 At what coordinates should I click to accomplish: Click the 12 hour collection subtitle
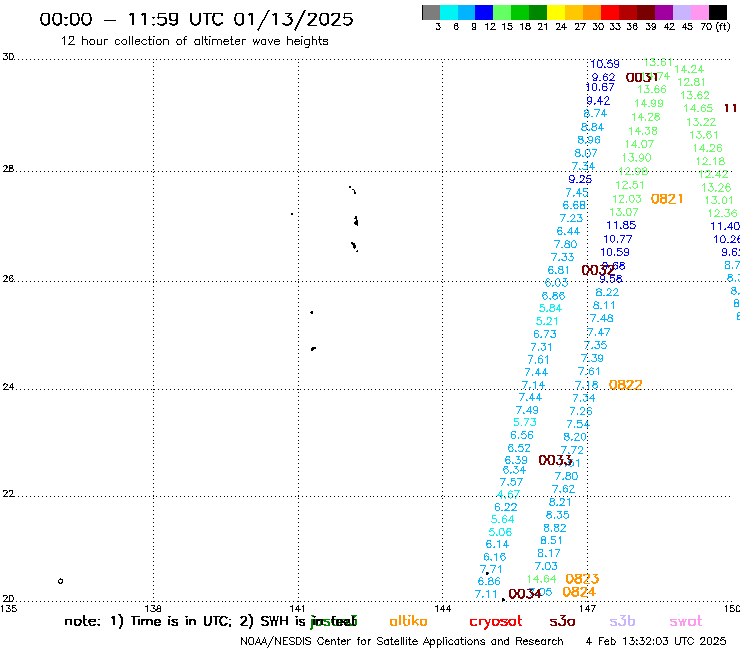(194, 41)
